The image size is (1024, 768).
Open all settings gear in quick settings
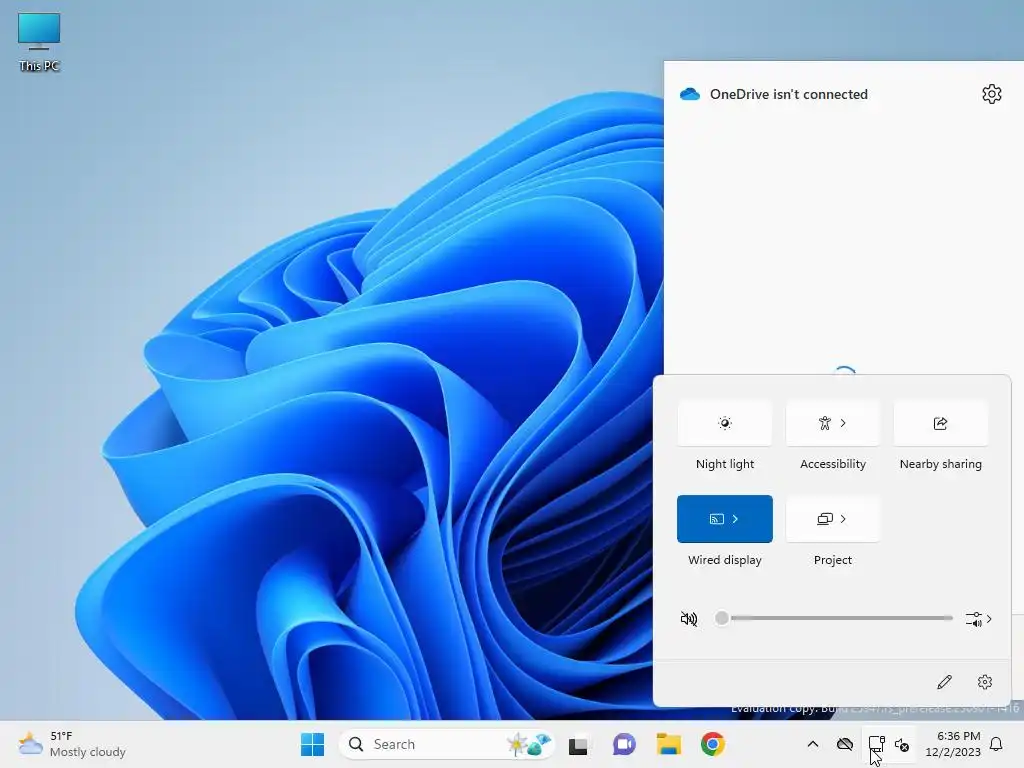pyautogui.click(x=985, y=682)
